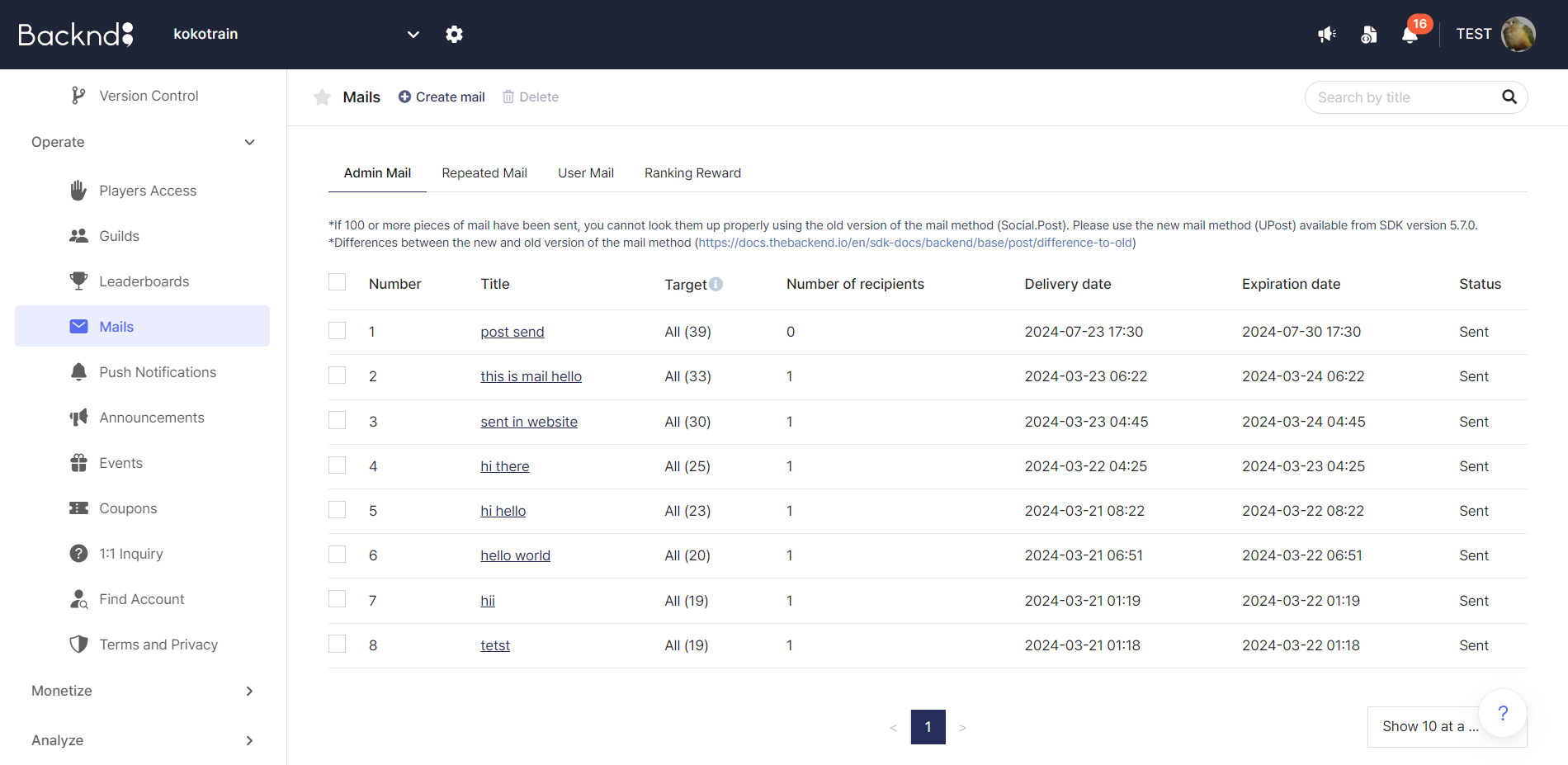Screen dimensions: 1568x765
Task: Open Players Access in sidebar
Action: (x=142, y=191)
